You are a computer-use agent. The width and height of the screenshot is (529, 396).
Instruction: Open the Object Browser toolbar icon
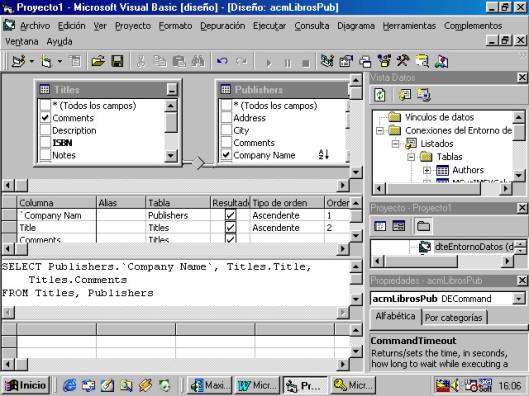[384, 61]
